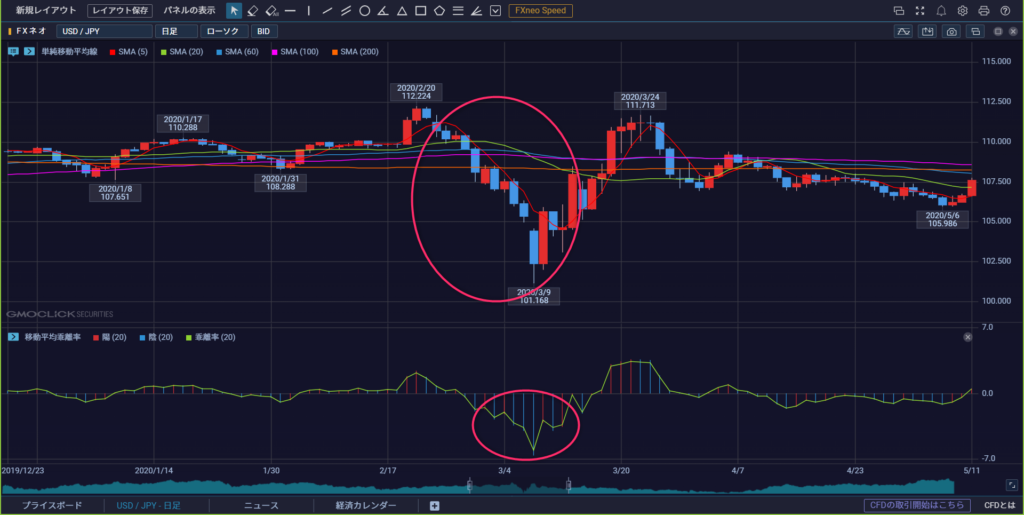Open the alert bell notifications
This screenshot has width=1024, height=515.
point(941,10)
